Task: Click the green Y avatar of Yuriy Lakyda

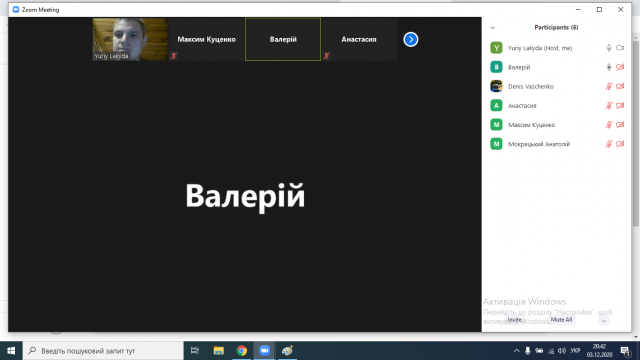Action: pyautogui.click(x=496, y=48)
